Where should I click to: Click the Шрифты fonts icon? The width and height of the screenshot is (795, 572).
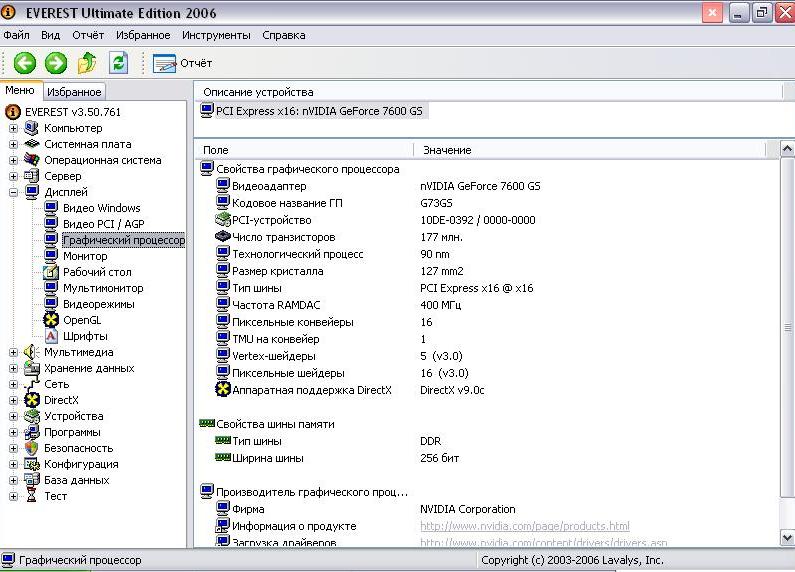pyautogui.click(x=51, y=336)
